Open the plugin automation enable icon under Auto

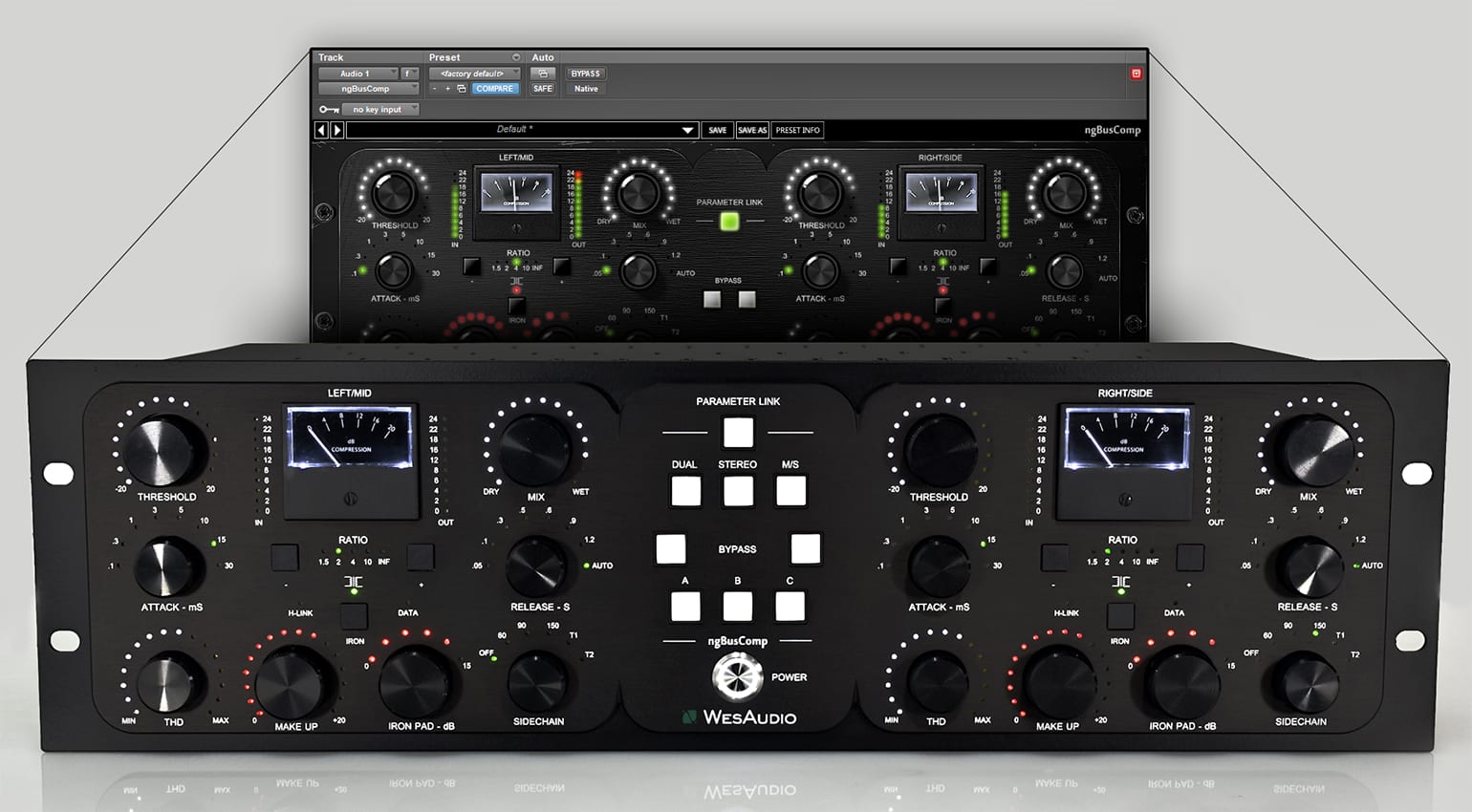click(542, 74)
